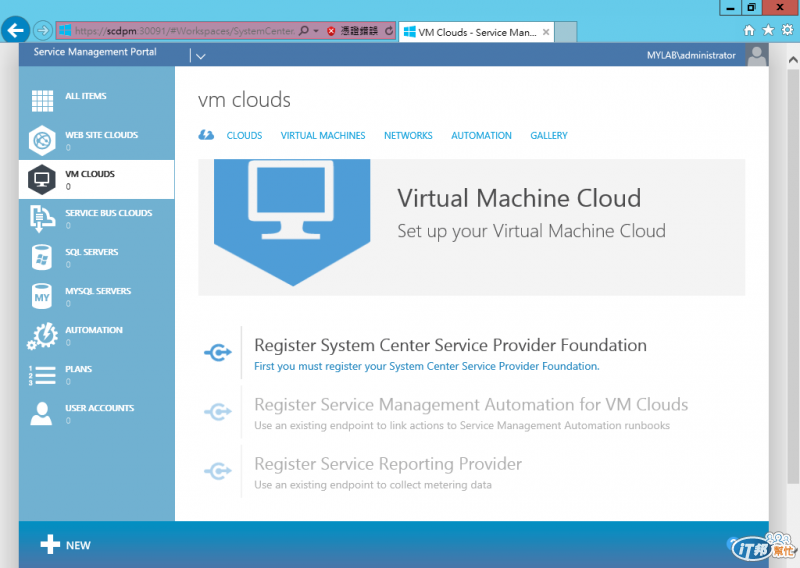Switch to the NETWORKS tab
This screenshot has width=800, height=568.
(x=408, y=135)
